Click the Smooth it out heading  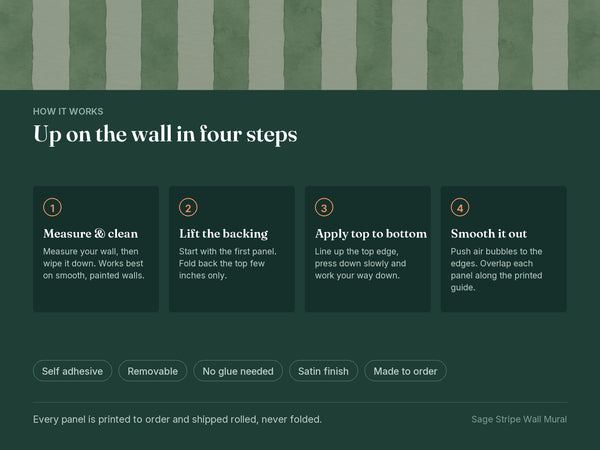(x=489, y=233)
